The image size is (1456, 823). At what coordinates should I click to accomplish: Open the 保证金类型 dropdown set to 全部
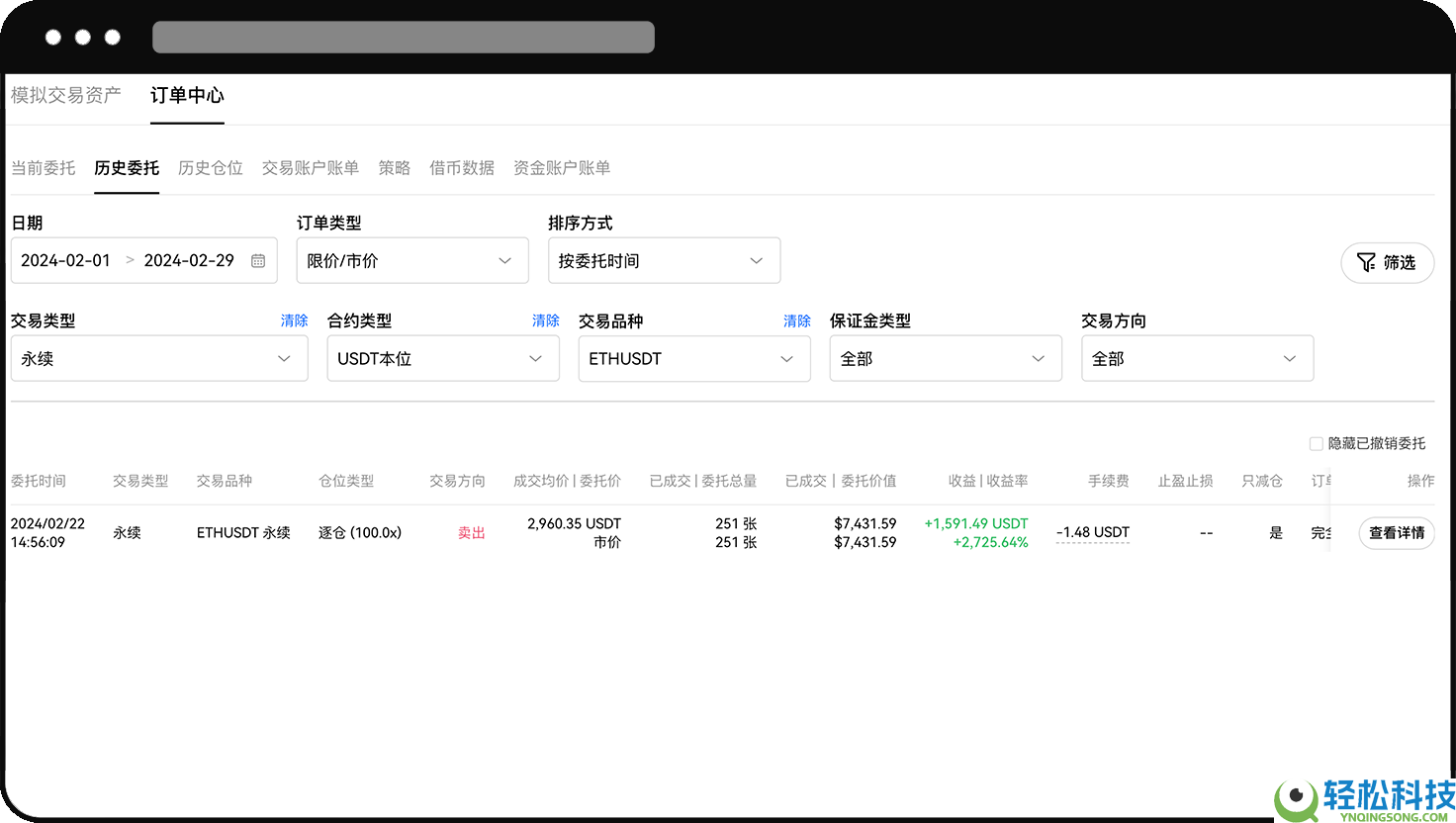(946, 358)
